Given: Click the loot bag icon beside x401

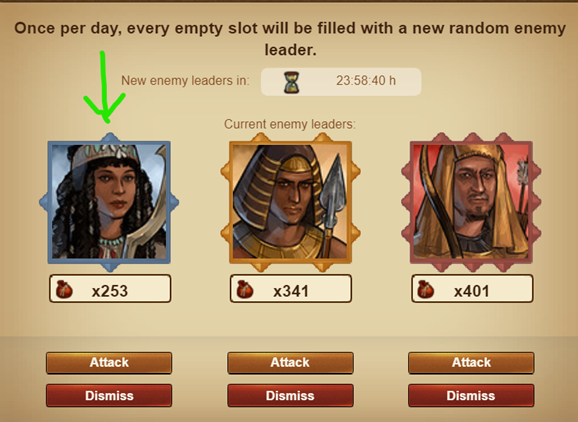Looking at the screenshot, I should point(426,289).
